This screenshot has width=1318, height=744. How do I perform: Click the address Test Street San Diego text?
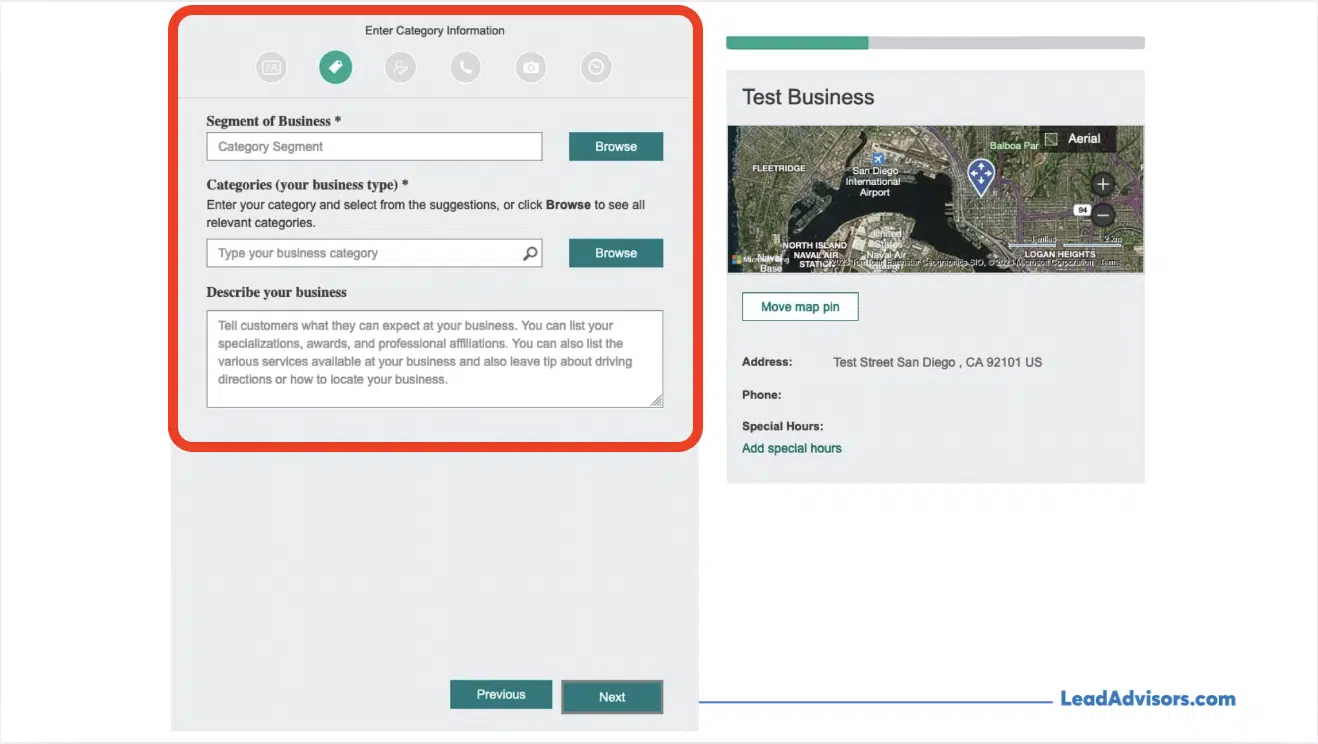tap(938, 362)
